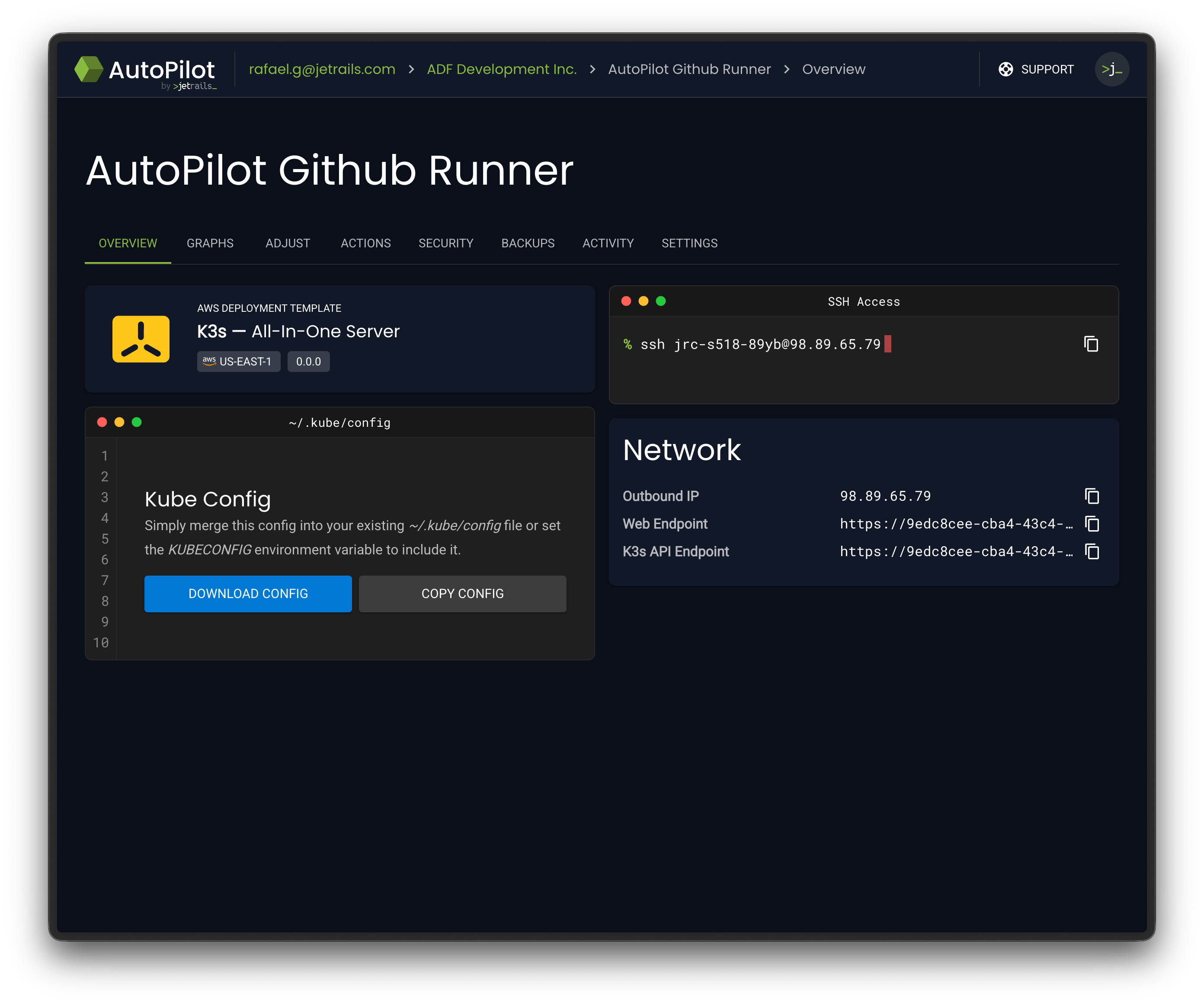Click the green dot in the SSH Access window

(x=660, y=301)
